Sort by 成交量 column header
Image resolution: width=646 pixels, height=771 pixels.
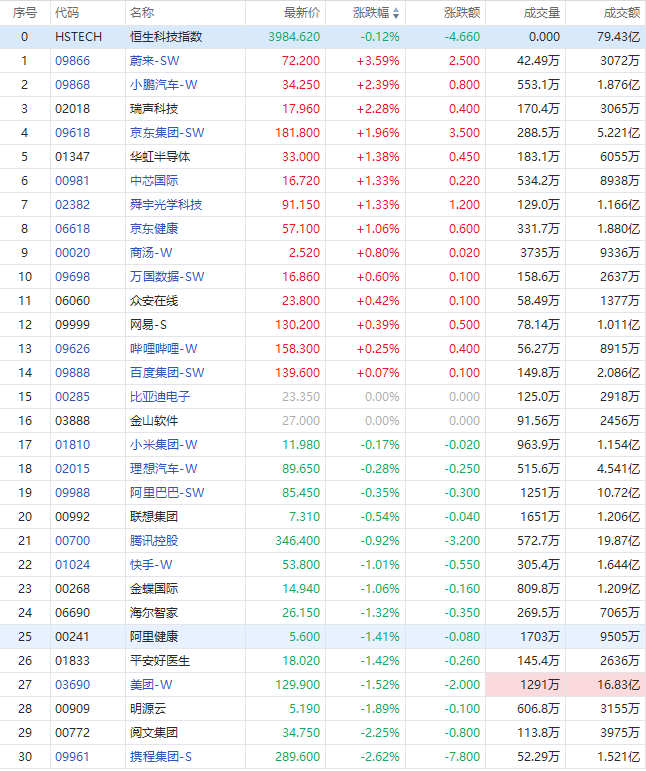pos(542,13)
